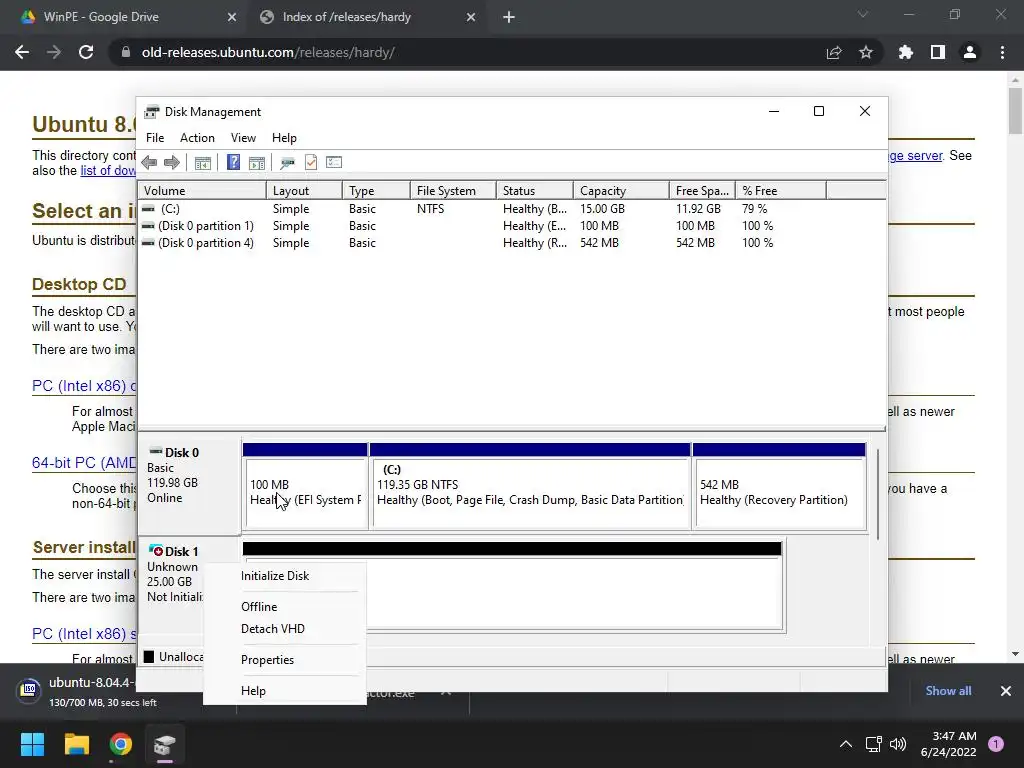Expand the hidden tray icons chevron
The width and height of the screenshot is (1024, 768).
click(x=846, y=744)
